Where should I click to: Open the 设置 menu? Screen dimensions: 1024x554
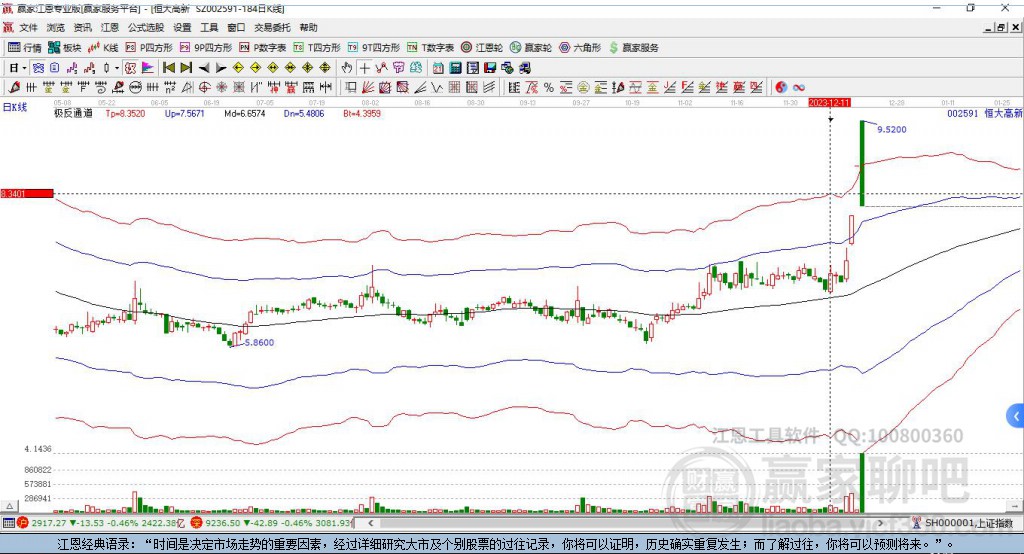(182, 27)
